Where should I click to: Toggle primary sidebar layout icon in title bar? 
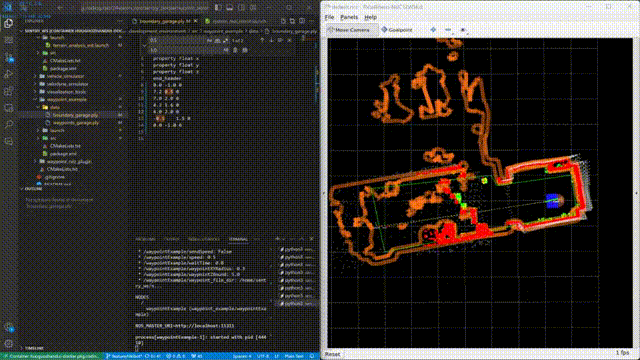tap(218, 7)
